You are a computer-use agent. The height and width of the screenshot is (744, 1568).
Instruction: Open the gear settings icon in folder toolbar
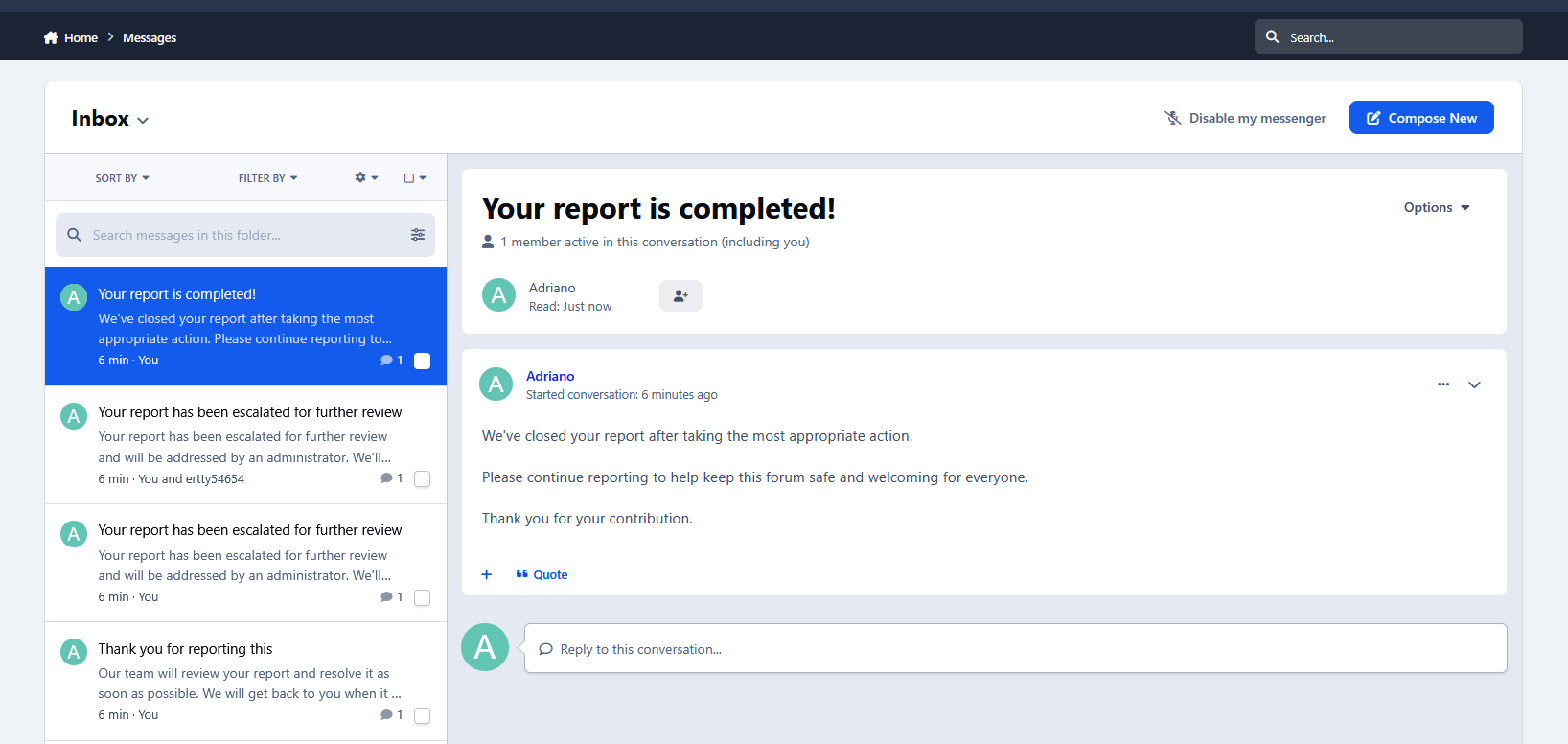[366, 177]
